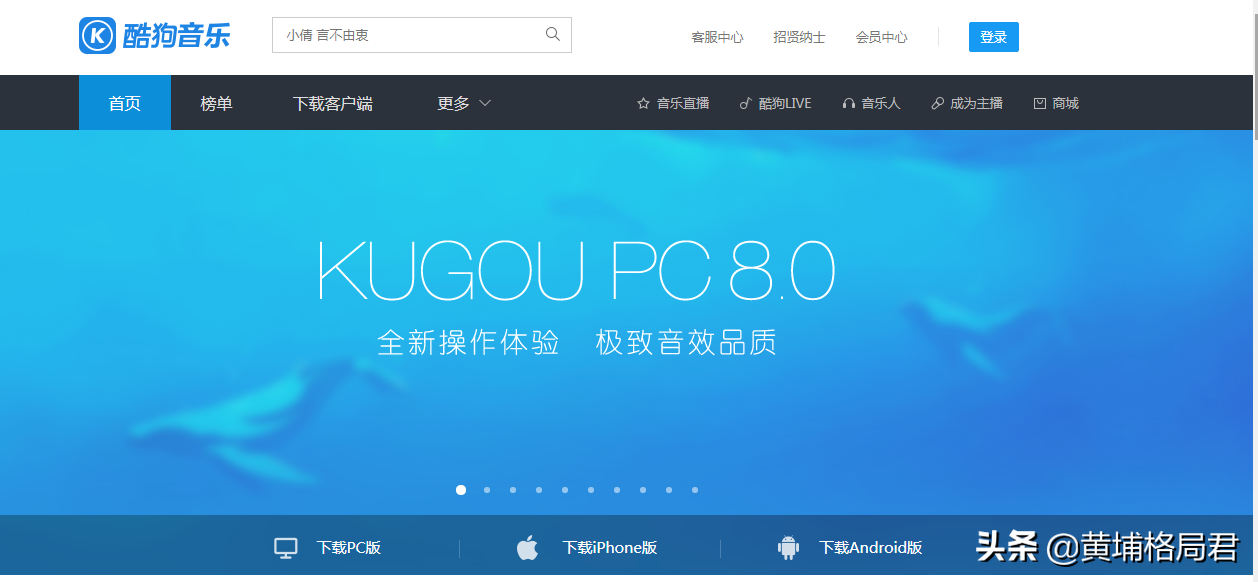Open the 客服中心 link
1258x582 pixels.
point(717,37)
